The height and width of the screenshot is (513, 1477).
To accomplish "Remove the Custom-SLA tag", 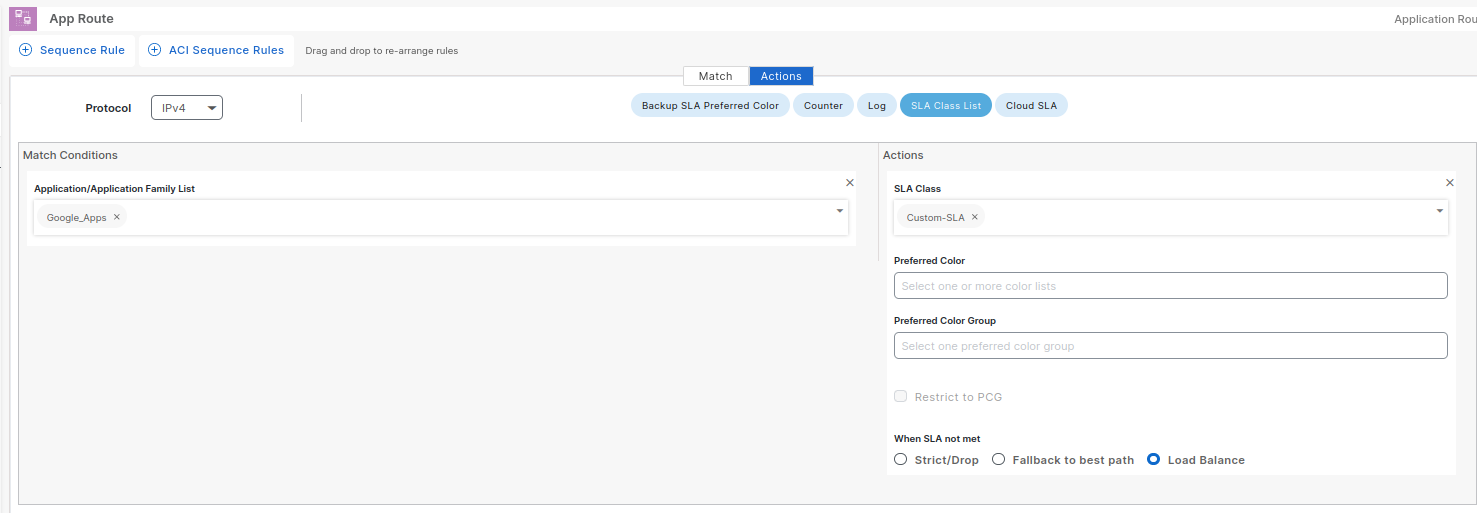I will pyautogui.click(x=975, y=217).
